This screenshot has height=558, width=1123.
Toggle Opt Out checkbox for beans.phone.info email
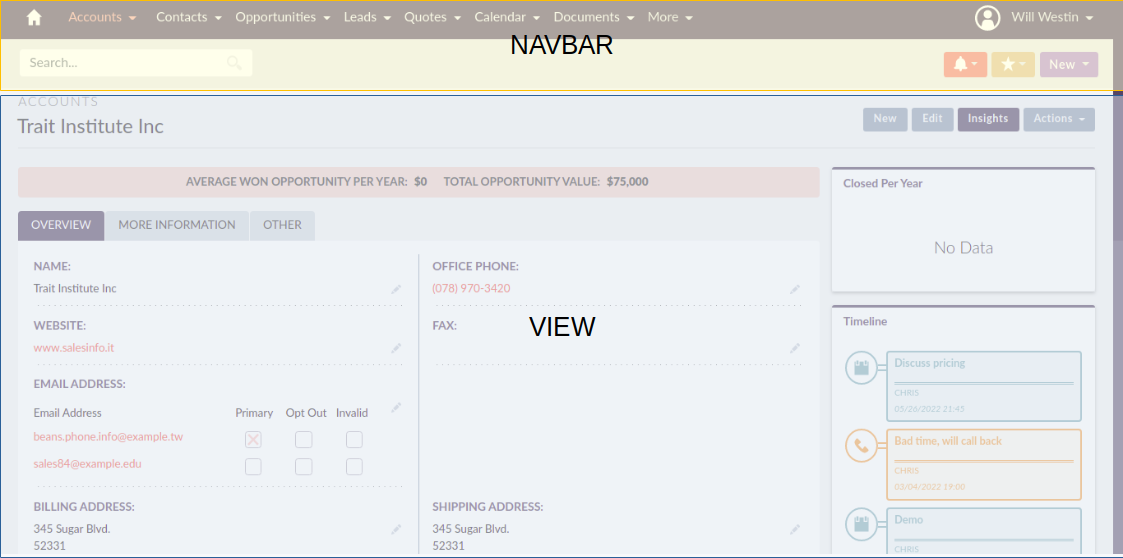[x=304, y=439]
